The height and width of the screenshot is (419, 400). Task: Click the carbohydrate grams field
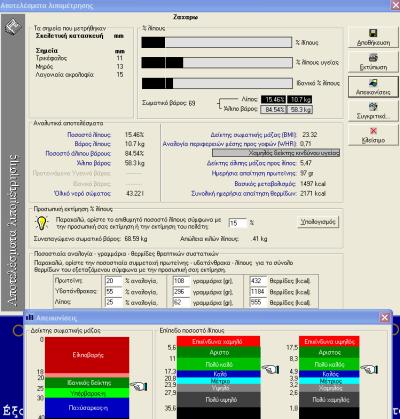(181, 292)
